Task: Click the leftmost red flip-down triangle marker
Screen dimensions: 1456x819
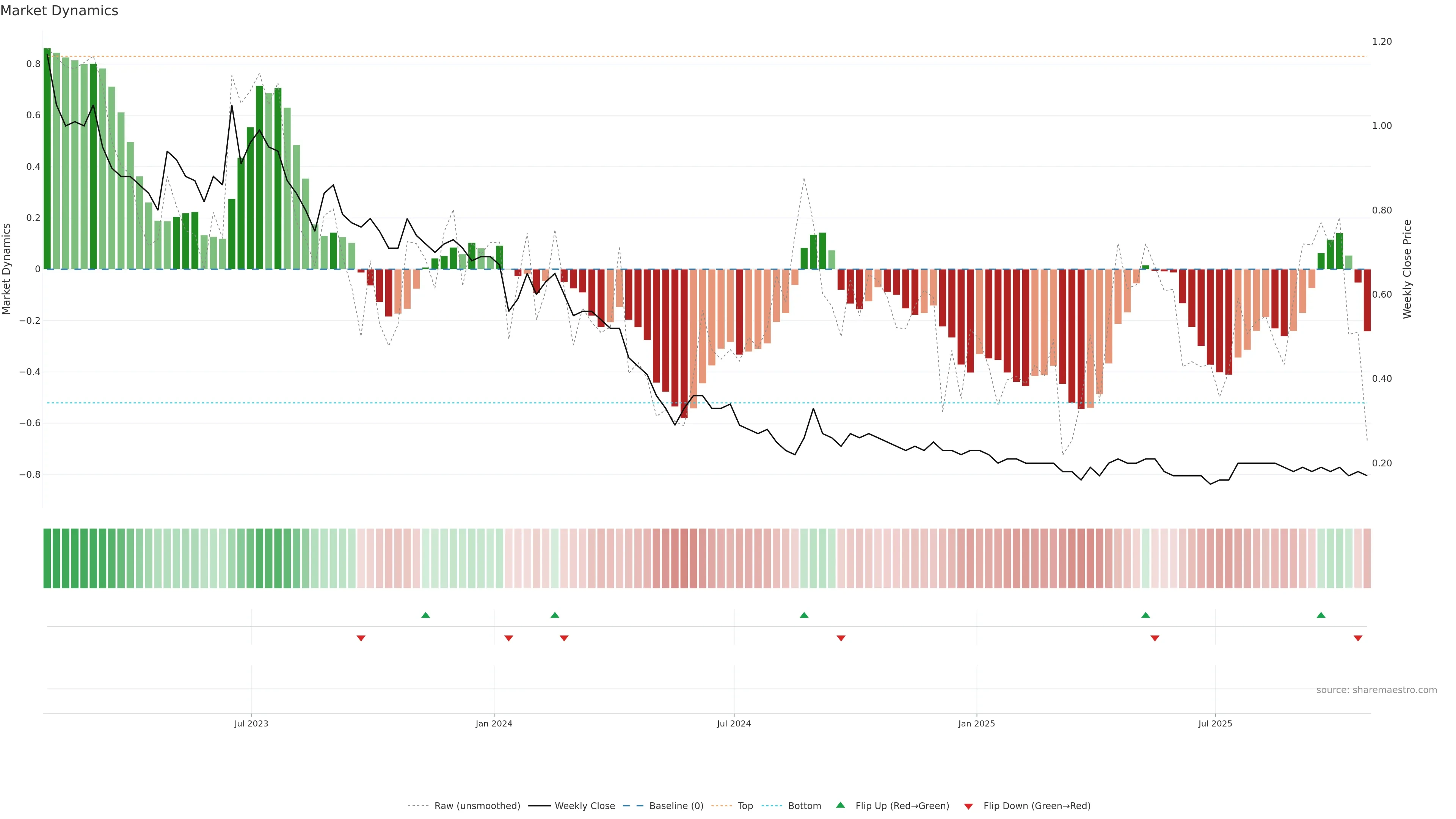Action: click(x=361, y=638)
